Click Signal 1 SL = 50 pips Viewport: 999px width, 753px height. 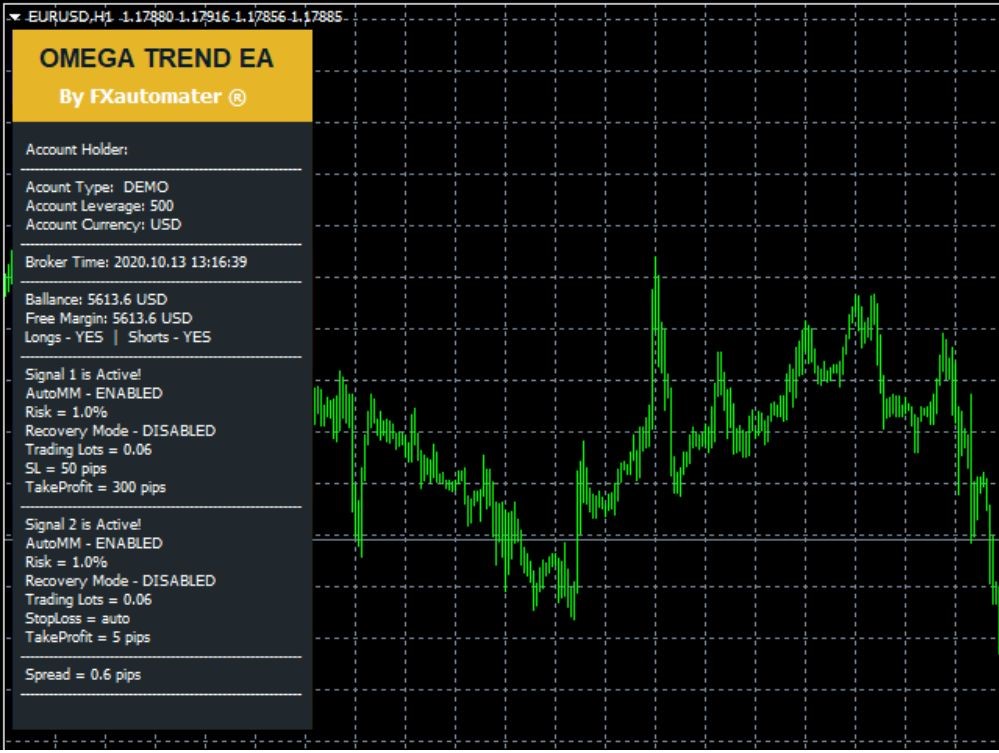tap(65, 468)
